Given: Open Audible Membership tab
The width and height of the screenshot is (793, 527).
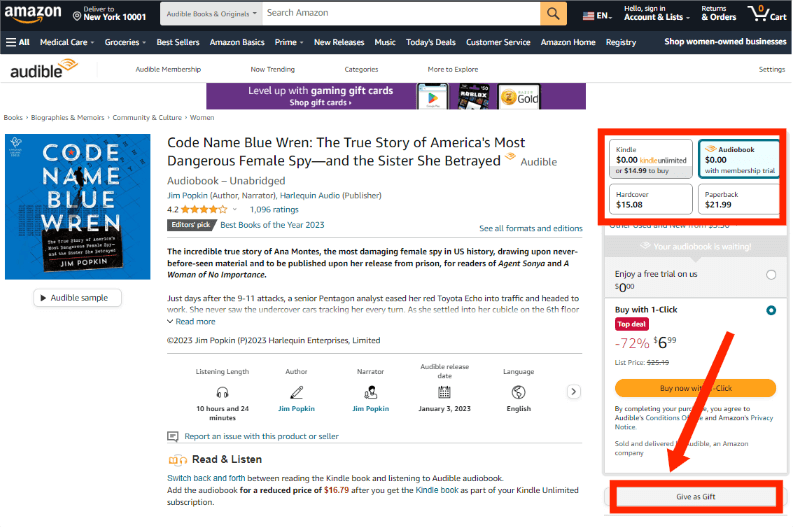Looking at the screenshot, I should (x=168, y=69).
